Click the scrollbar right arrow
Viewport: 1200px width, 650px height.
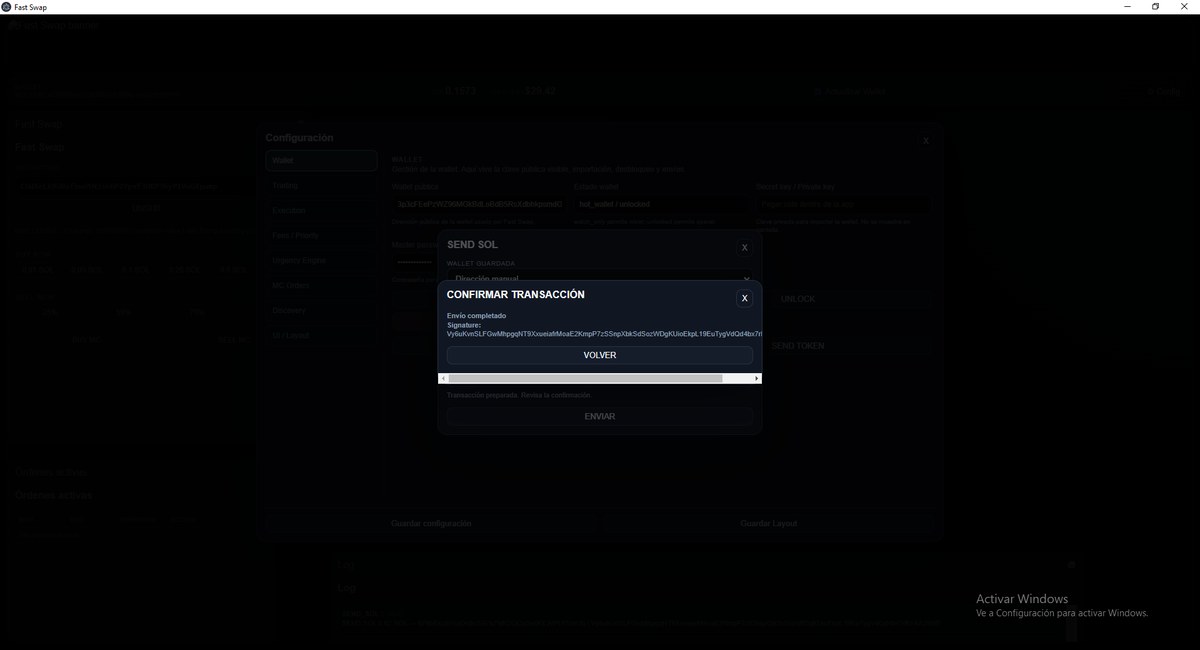[757, 378]
